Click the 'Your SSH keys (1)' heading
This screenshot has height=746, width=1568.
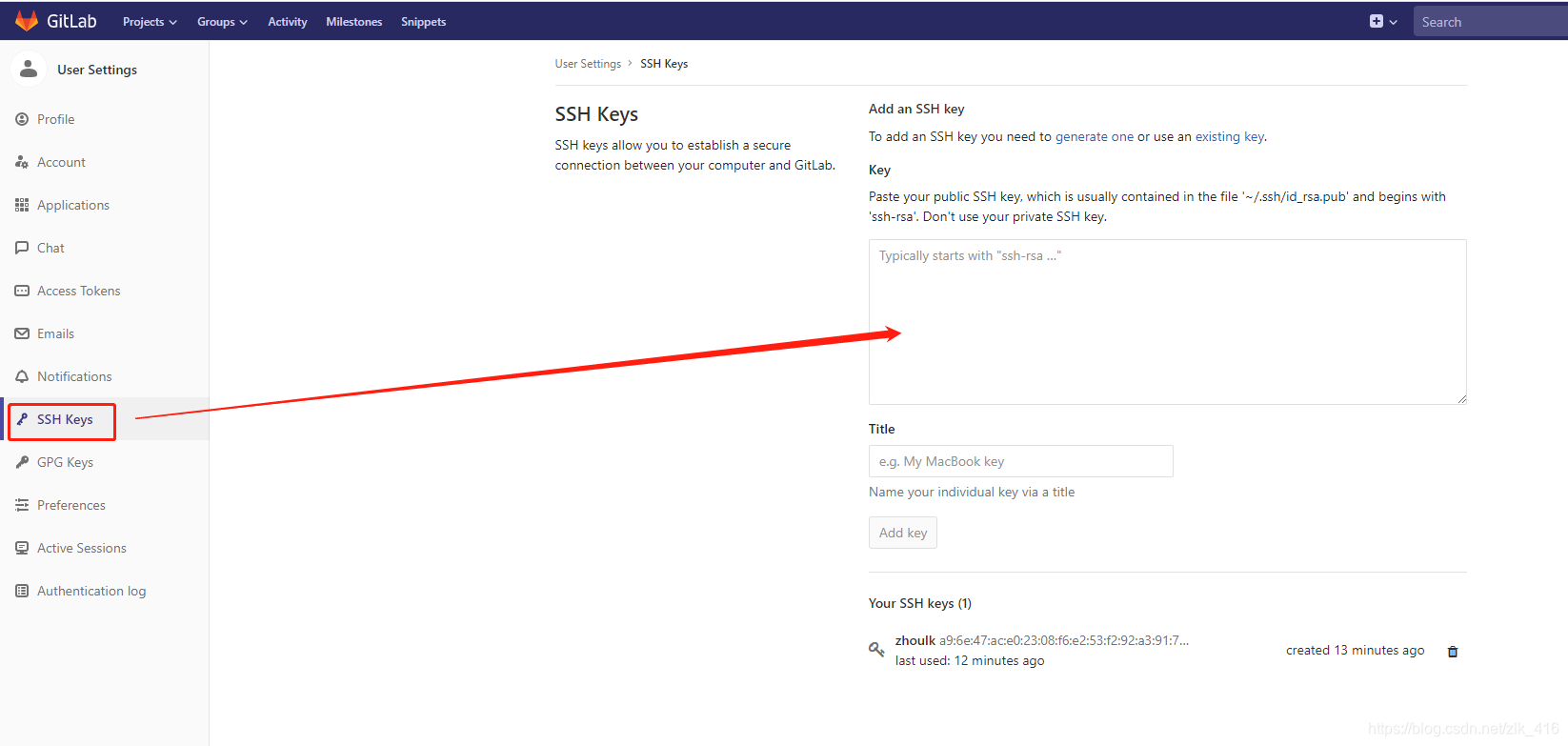[x=920, y=604]
